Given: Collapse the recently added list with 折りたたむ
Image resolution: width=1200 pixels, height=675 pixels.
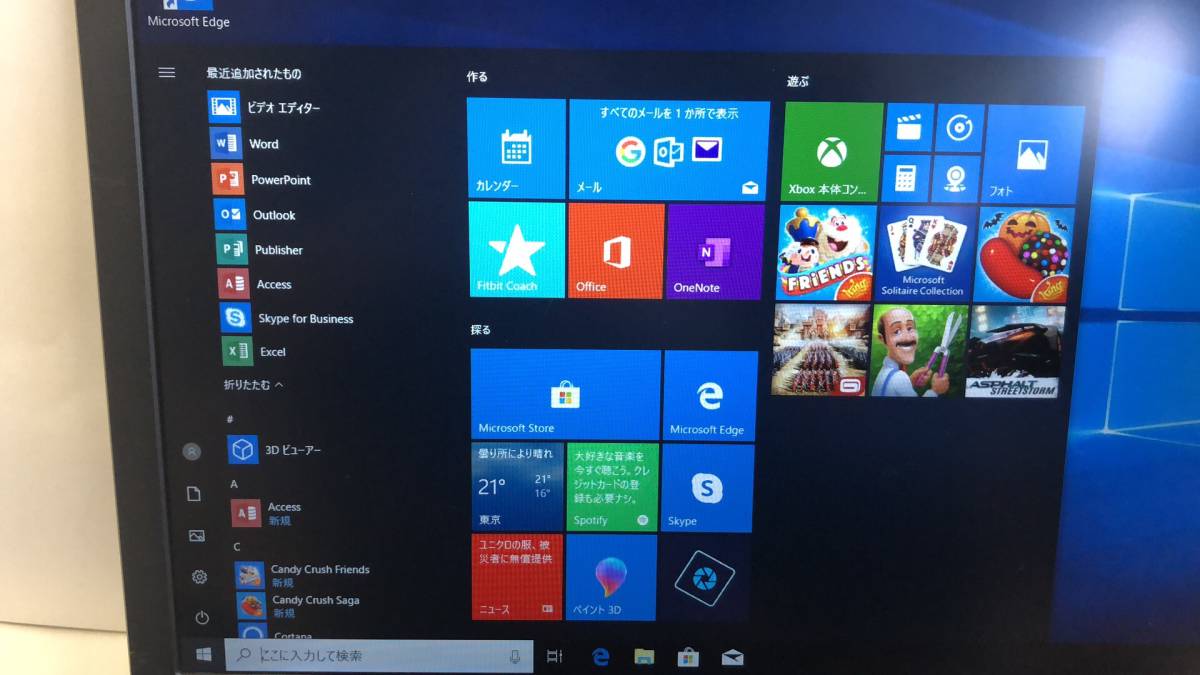Looking at the screenshot, I should pyautogui.click(x=254, y=384).
